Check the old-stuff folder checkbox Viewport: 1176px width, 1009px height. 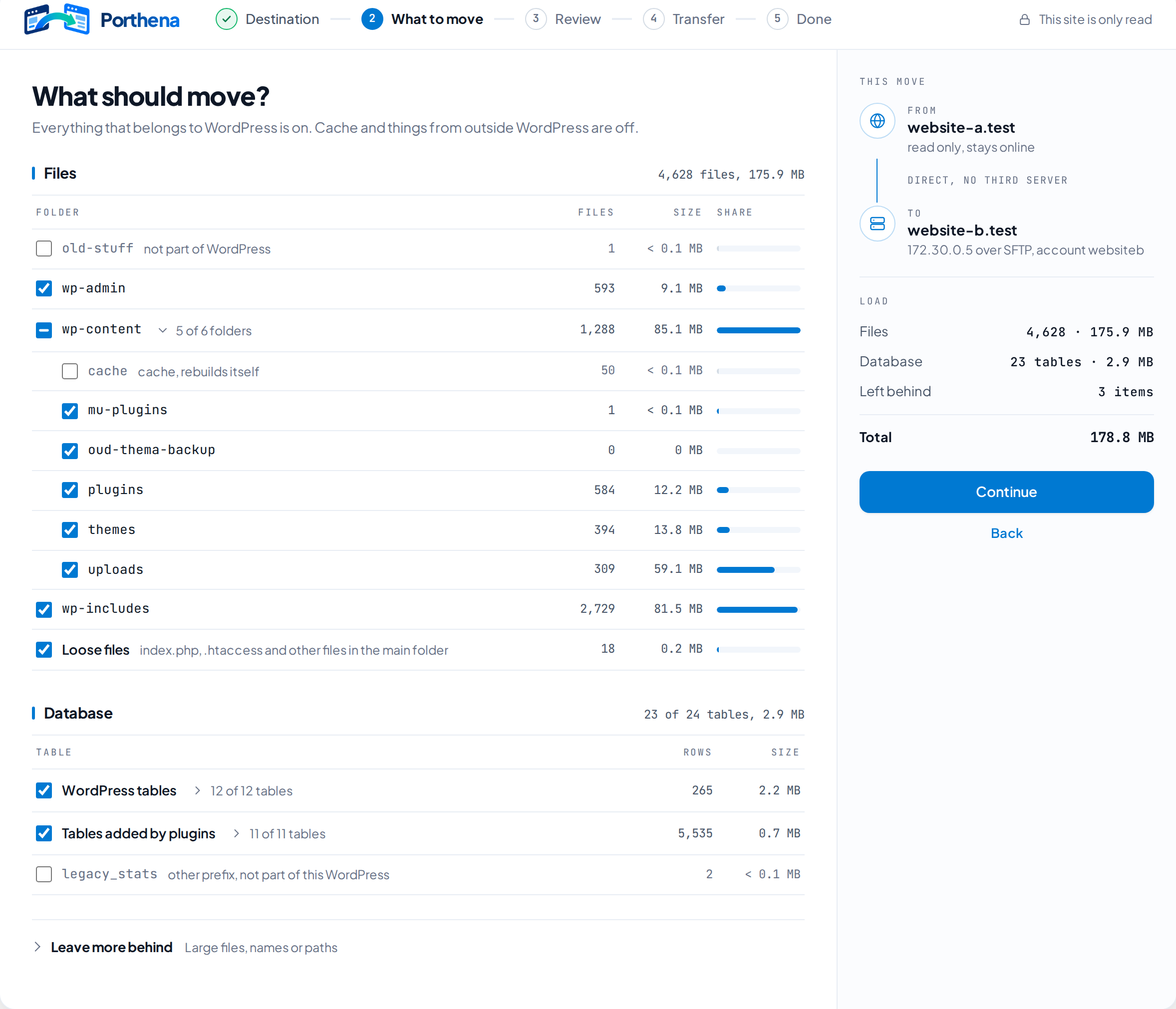coord(44,249)
